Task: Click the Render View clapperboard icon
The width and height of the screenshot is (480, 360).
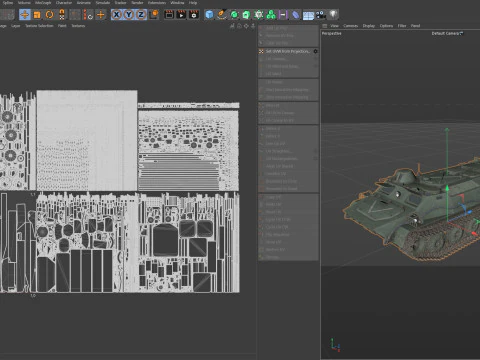Action: [x=169, y=15]
